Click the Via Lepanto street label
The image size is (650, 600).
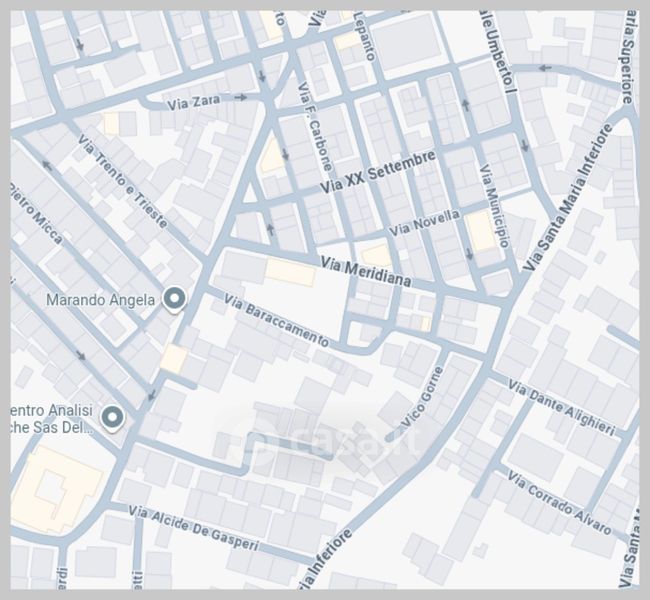coord(364,33)
